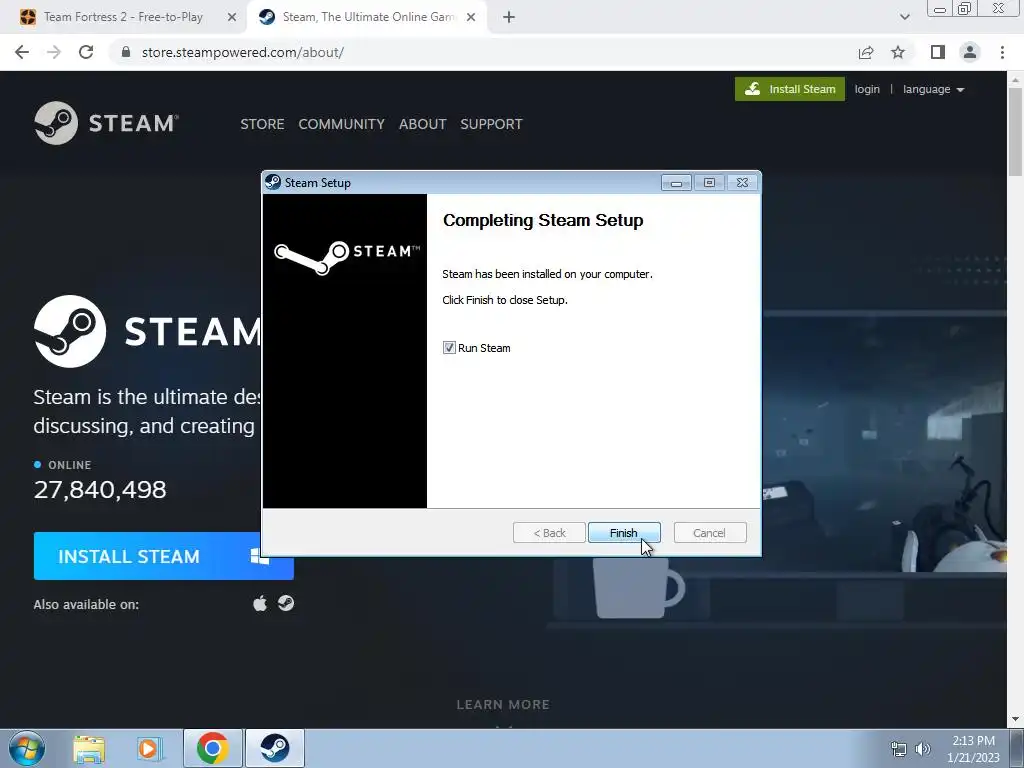Open the STORE menu item
Screen dimensions: 1024x768
coord(262,124)
